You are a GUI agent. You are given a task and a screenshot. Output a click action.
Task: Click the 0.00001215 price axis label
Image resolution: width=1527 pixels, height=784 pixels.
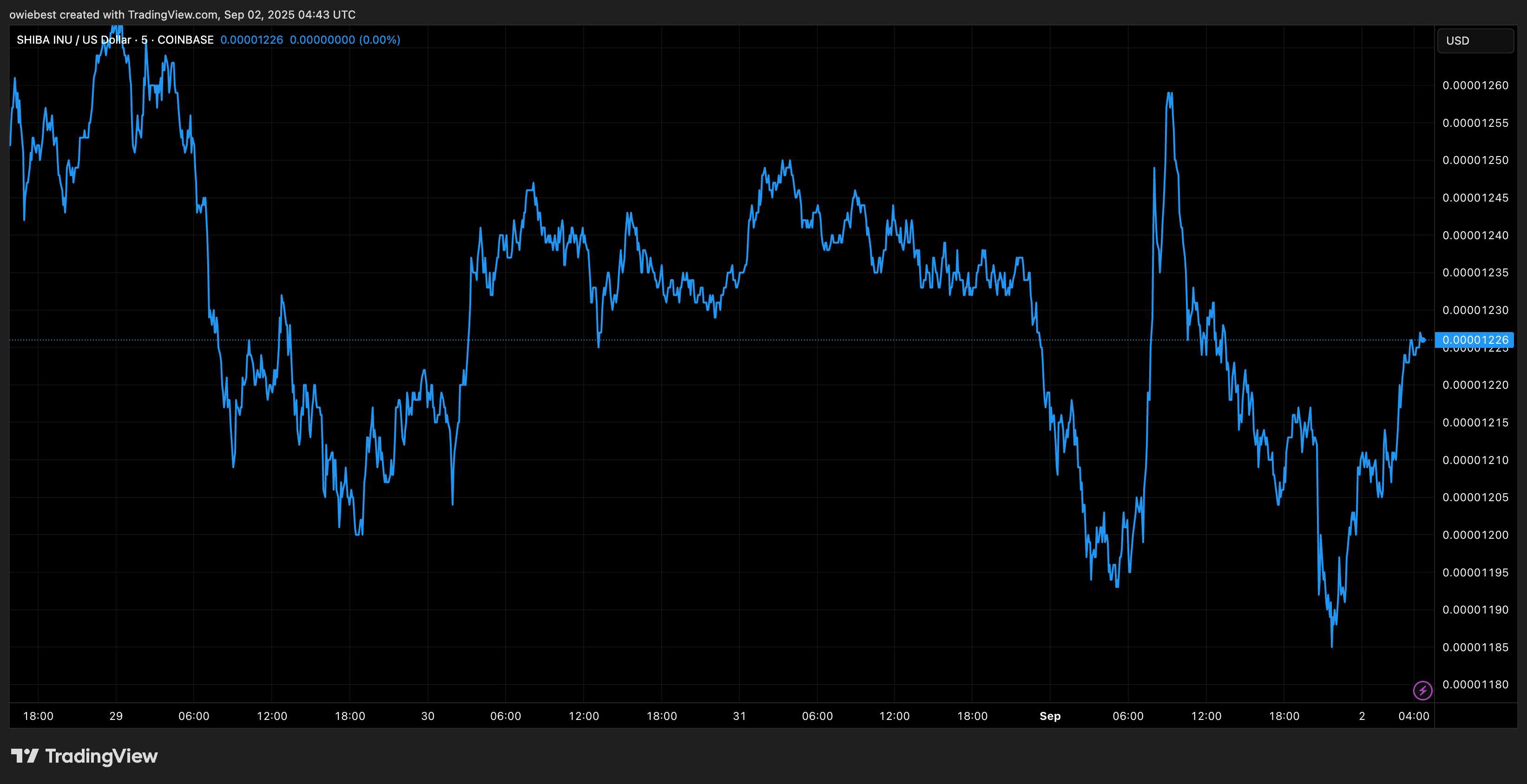tap(1475, 423)
